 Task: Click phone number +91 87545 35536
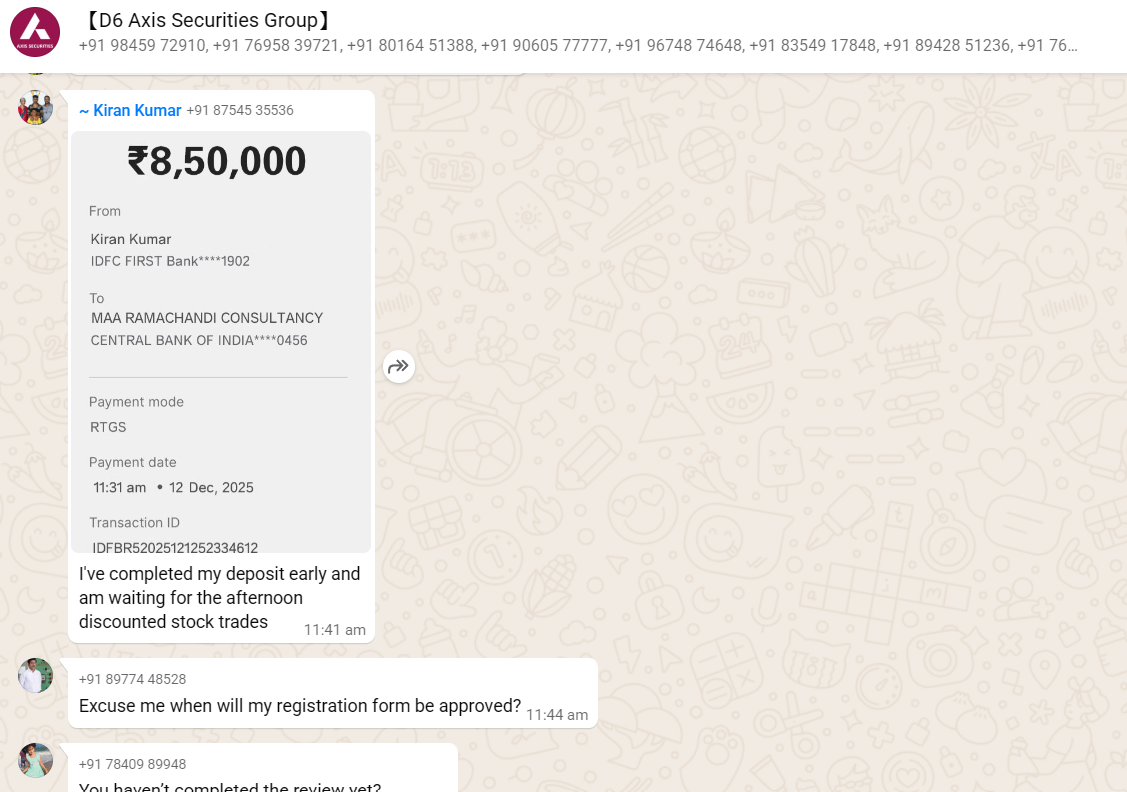[240, 111]
